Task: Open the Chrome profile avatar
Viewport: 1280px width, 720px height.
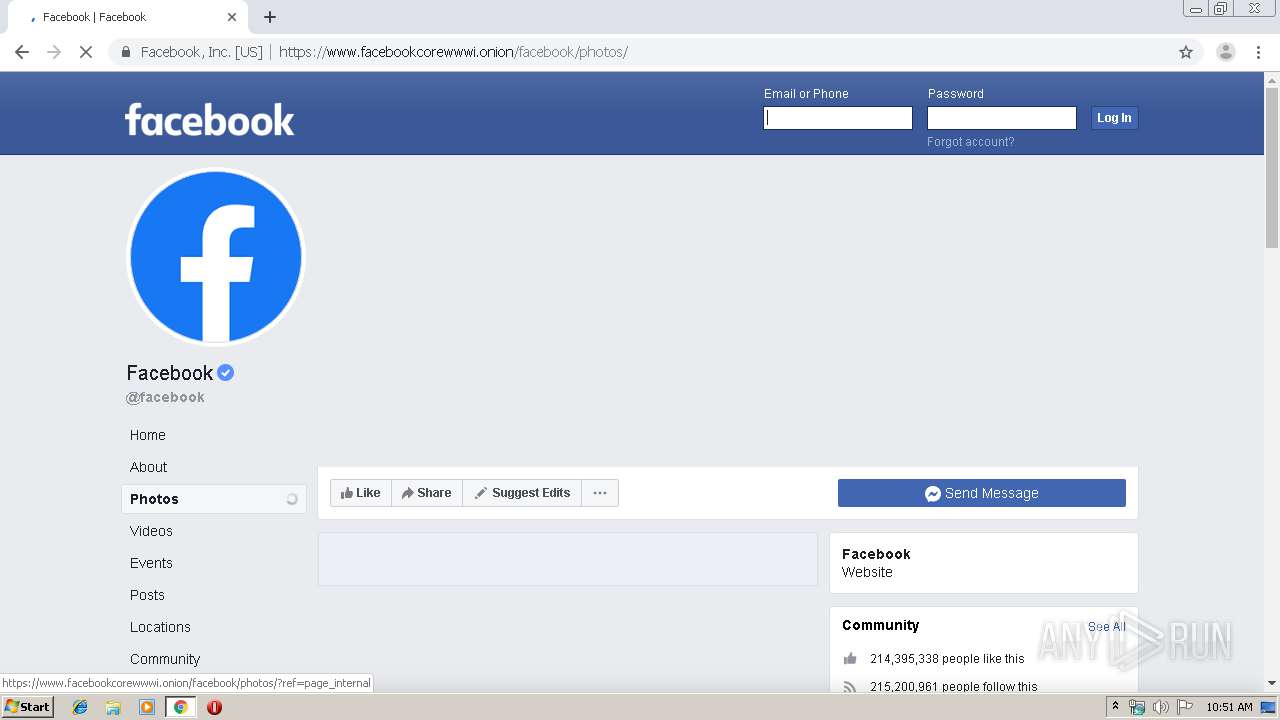Action: coord(1226,52)
